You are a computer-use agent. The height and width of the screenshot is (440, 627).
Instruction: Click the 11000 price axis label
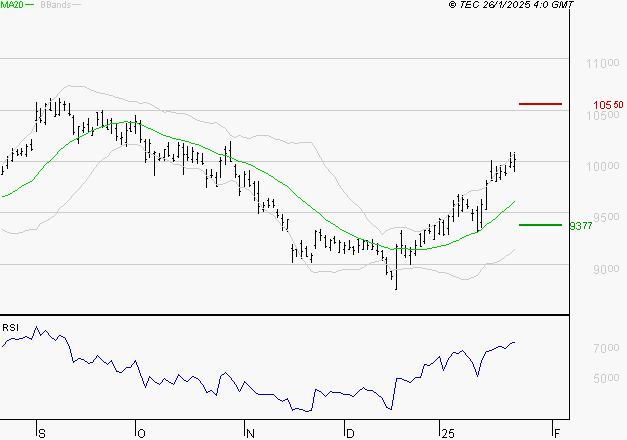click(603, 63)
